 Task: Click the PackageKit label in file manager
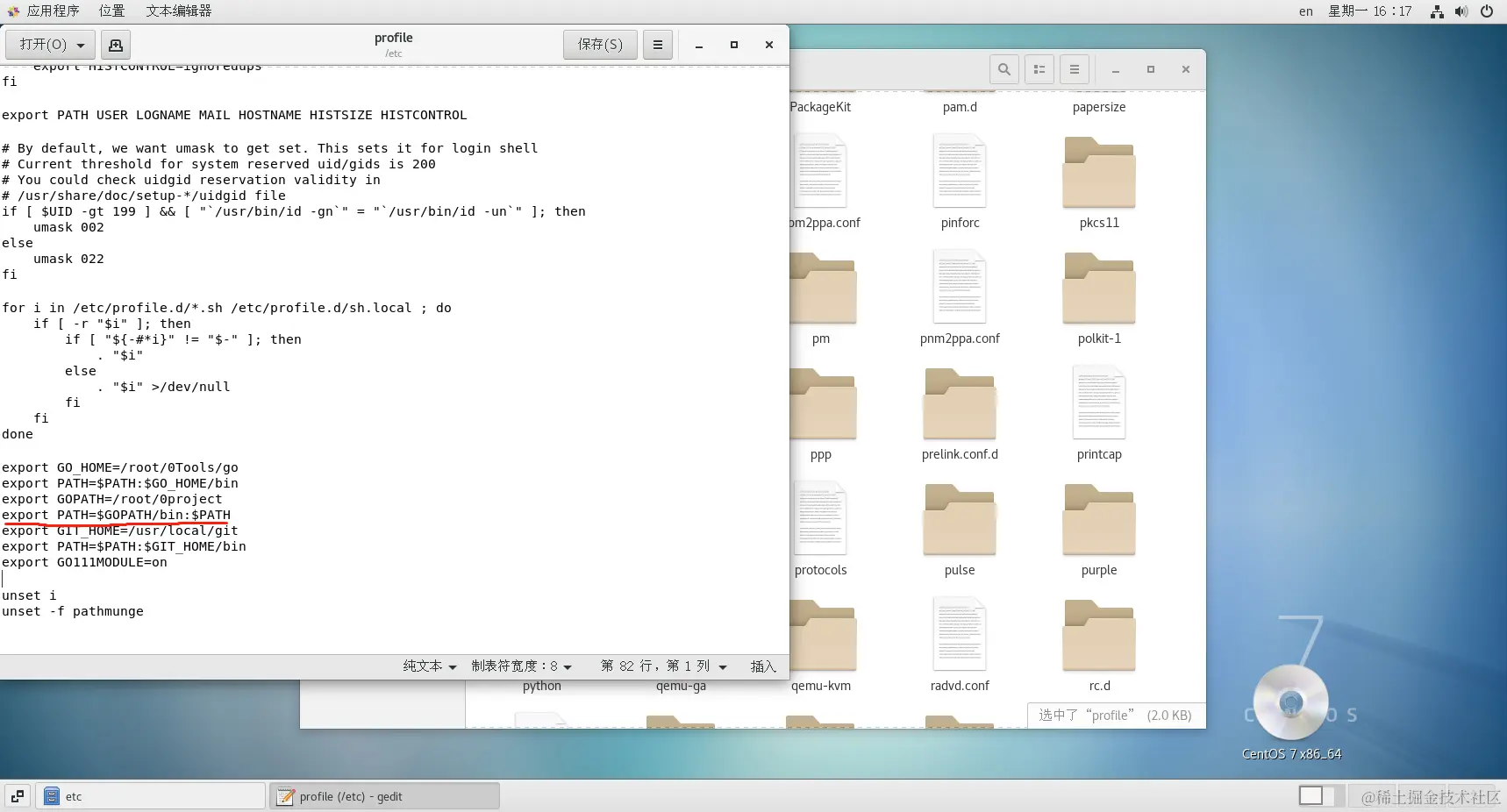pos(820,107)
